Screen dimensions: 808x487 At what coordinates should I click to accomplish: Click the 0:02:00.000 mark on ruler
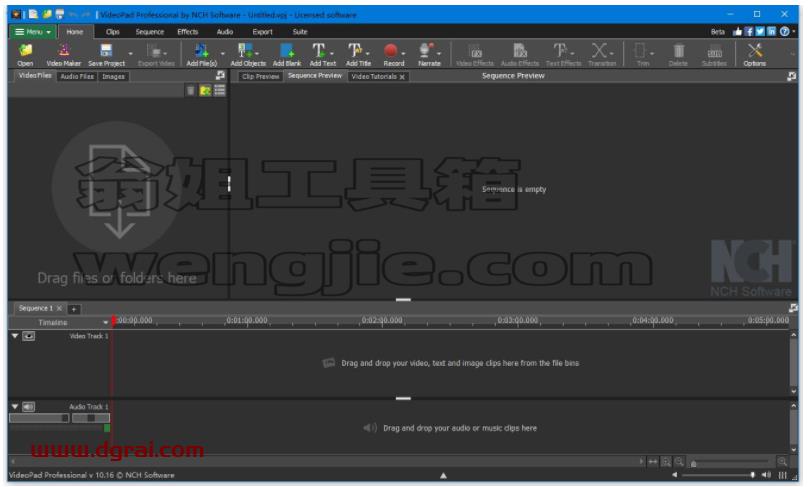click(x=382, y=321)
